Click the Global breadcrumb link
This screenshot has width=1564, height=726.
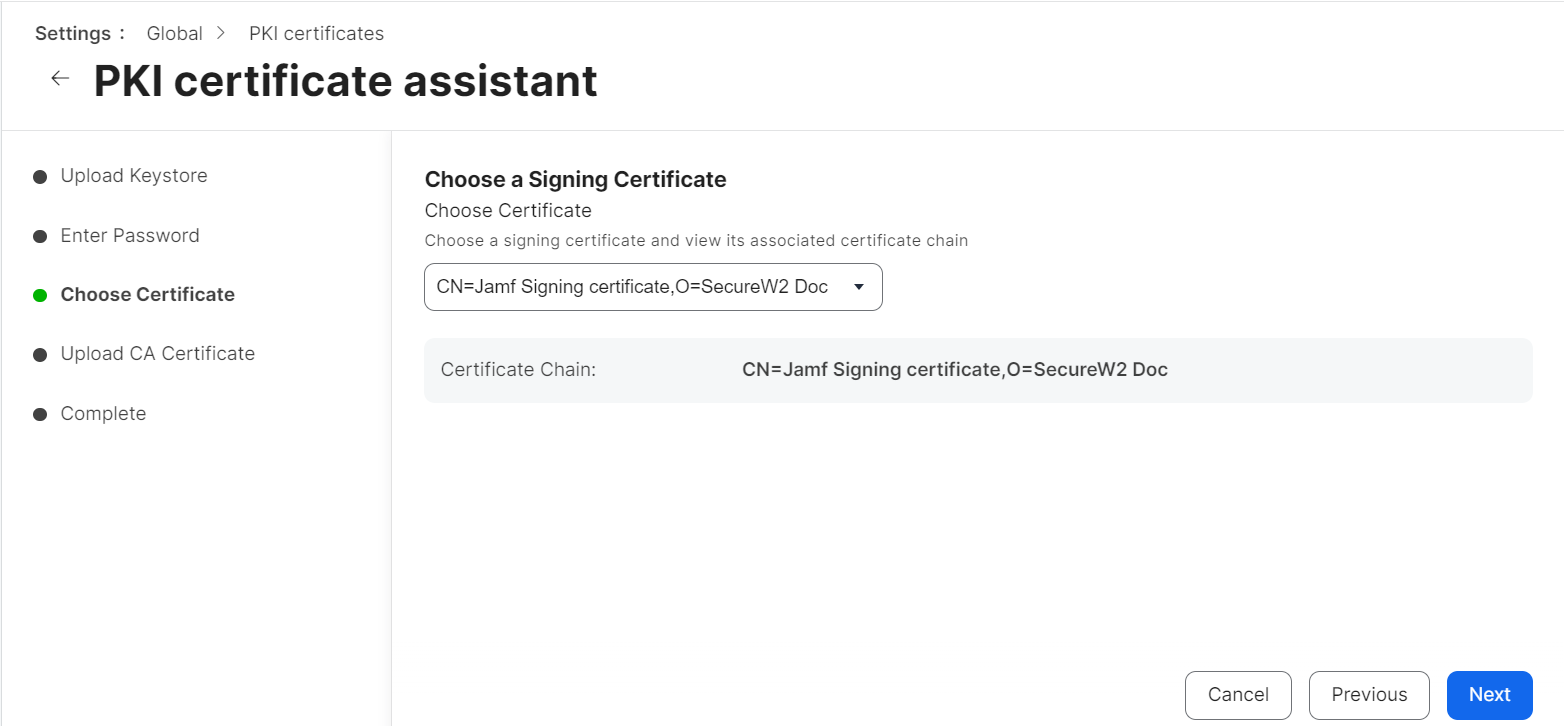tap(174, 34)
